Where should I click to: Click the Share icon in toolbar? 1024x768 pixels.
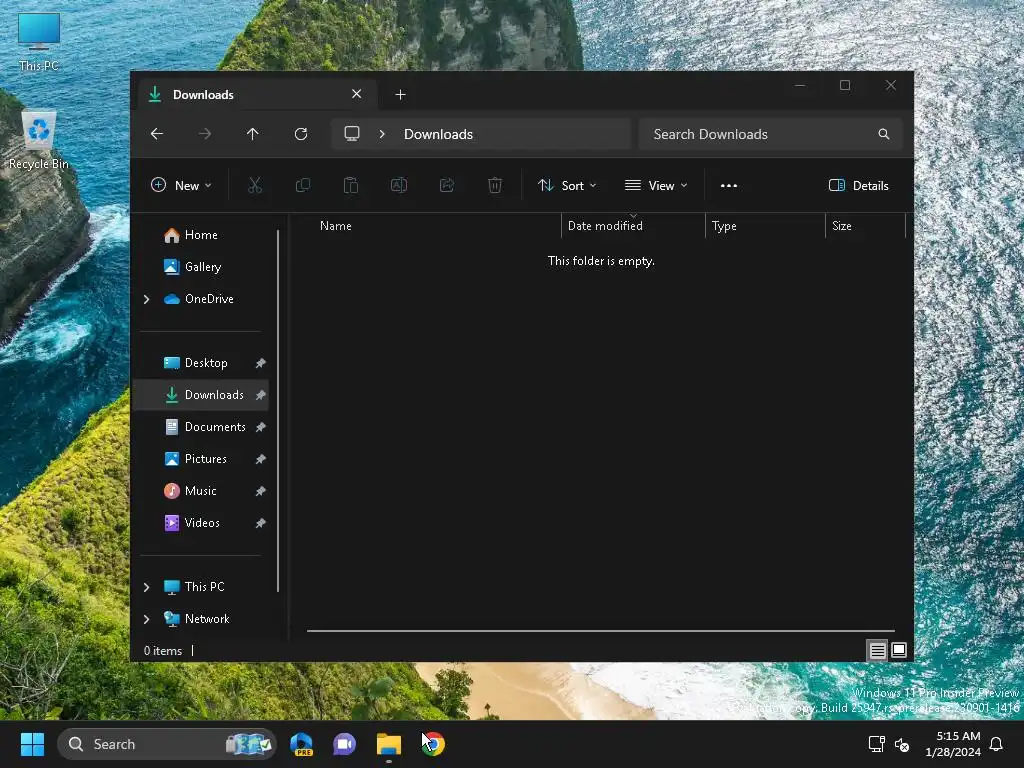(447, 185)
